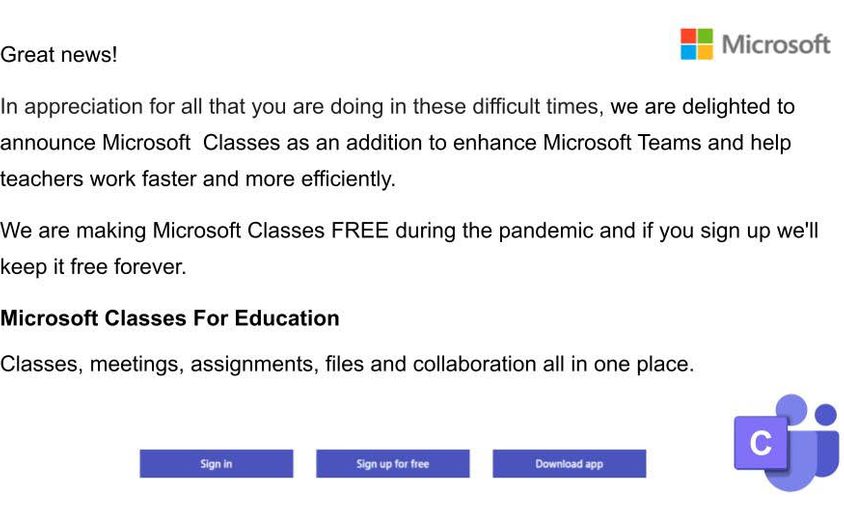The width and height of the screenshot is (844, 521).
Task: Click the green square of Microsoft logo
Action: (705, 36)
